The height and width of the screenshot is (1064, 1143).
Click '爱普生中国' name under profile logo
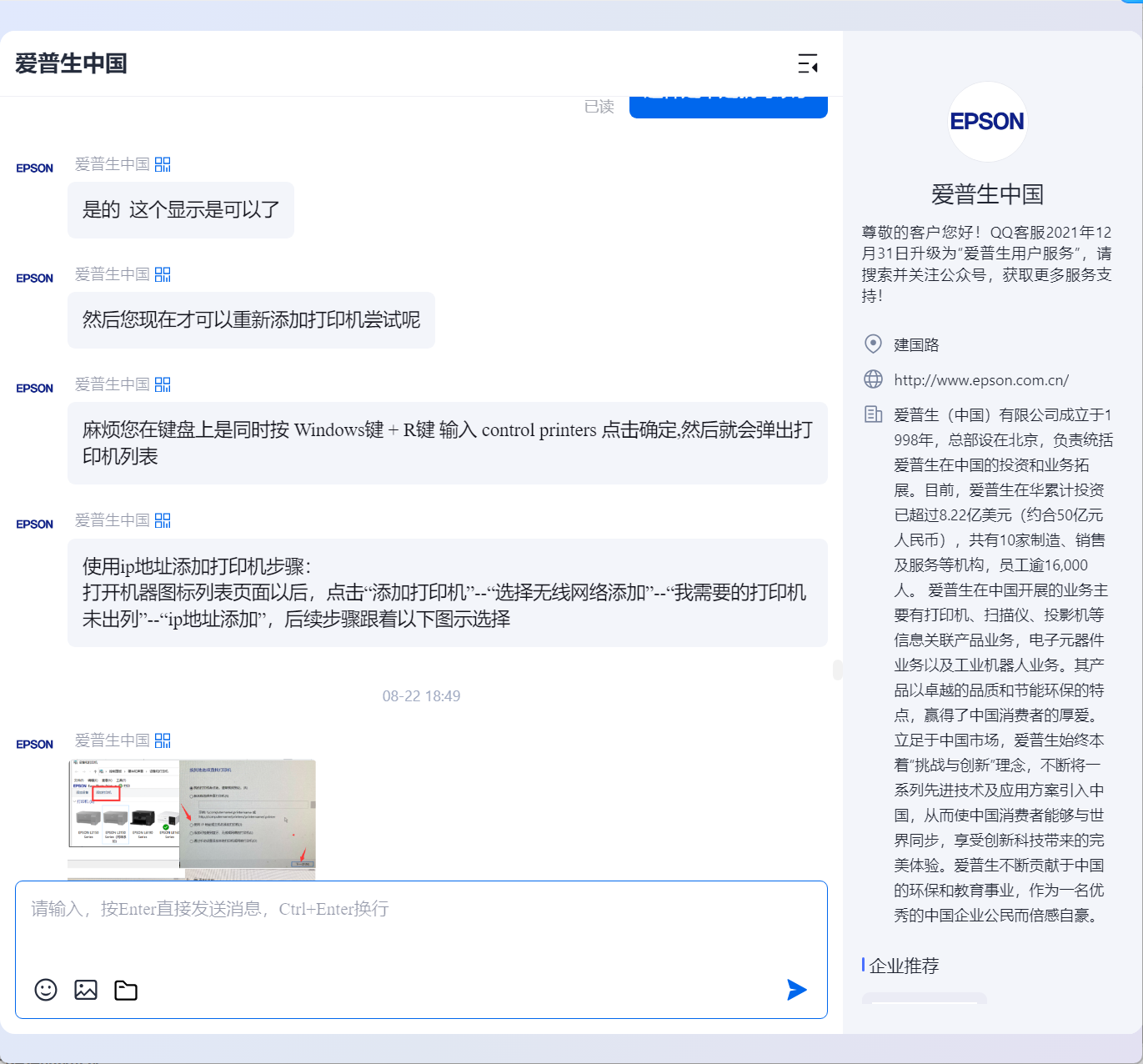(x=987, y=194)
